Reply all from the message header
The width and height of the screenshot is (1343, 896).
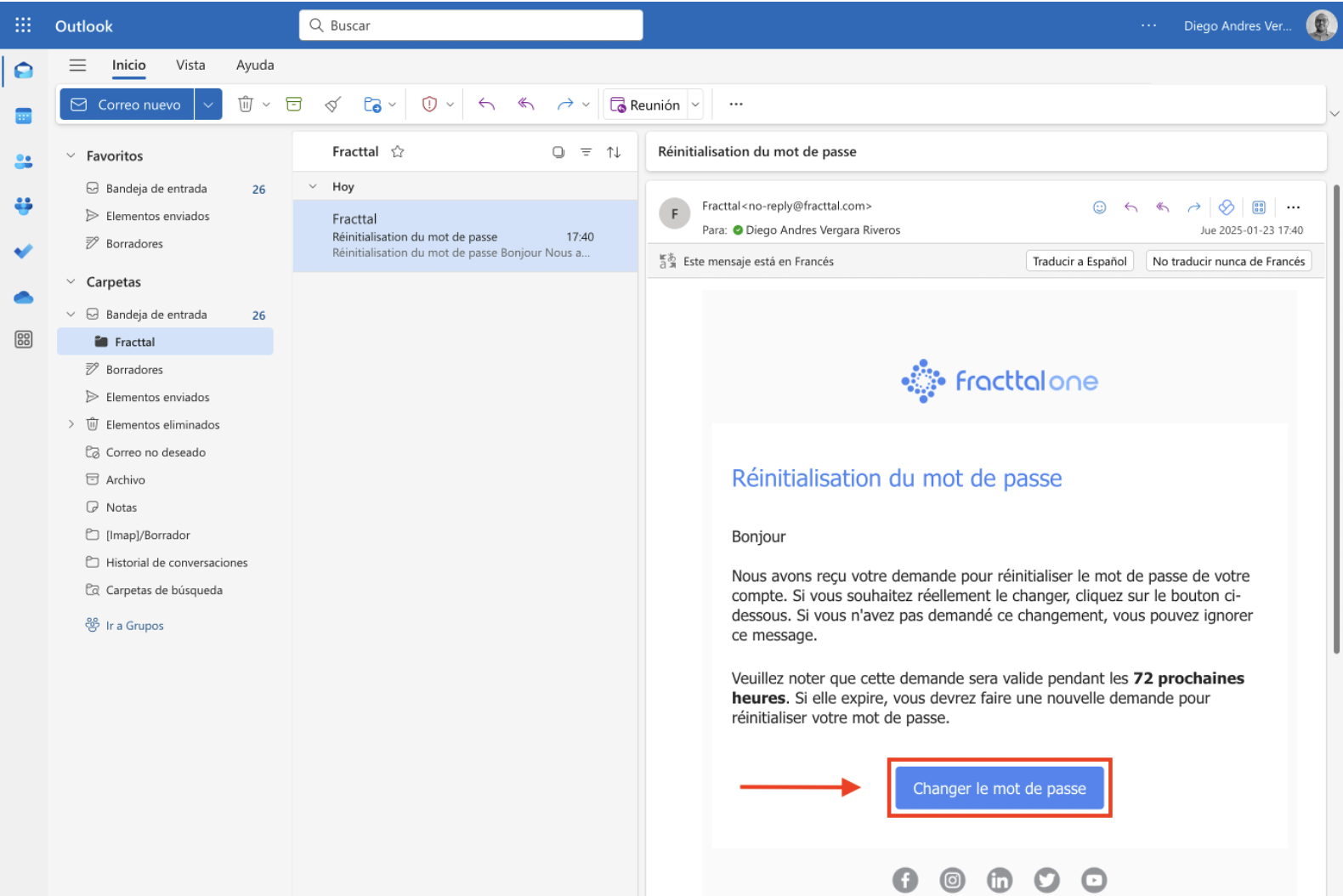click(1163, 207)
